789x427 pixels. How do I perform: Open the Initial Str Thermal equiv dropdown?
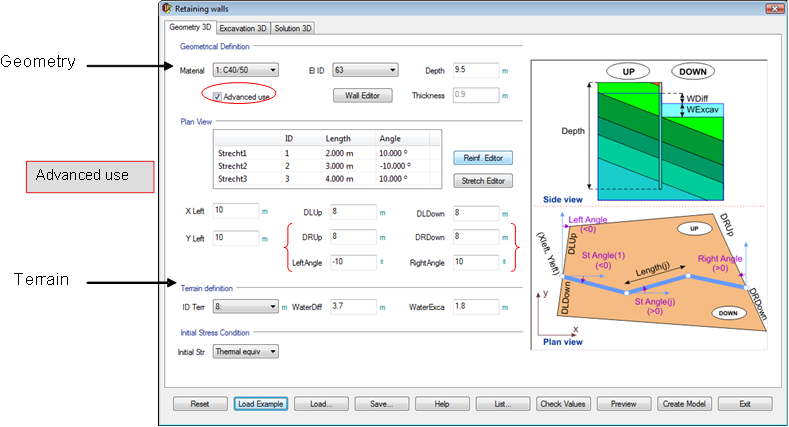[x=246, y=352]
